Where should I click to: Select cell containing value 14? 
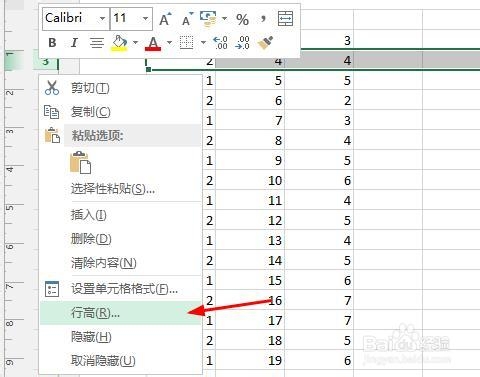tap(250, 260)
